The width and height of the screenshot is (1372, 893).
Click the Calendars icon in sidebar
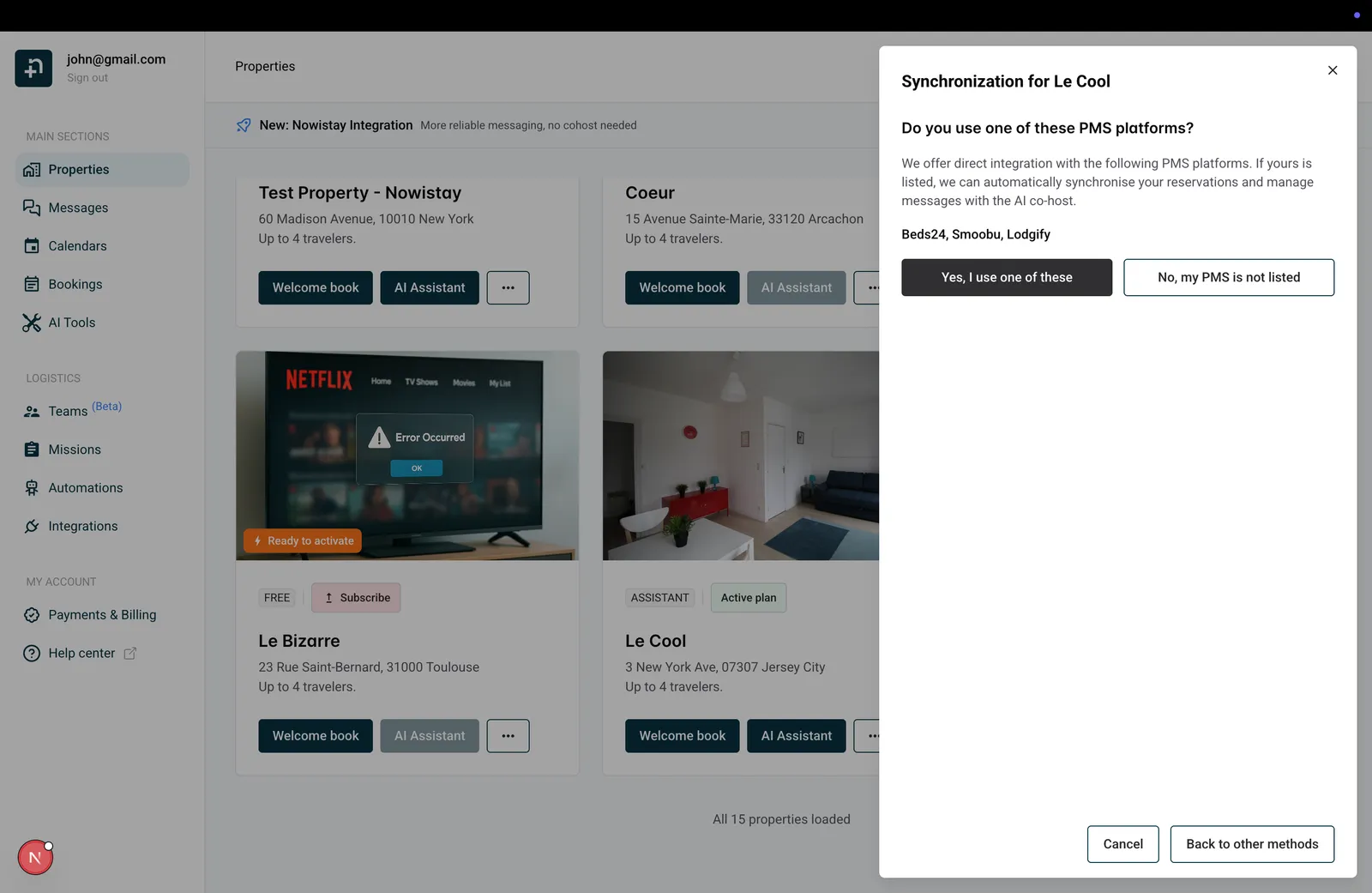tap(32, 246)
